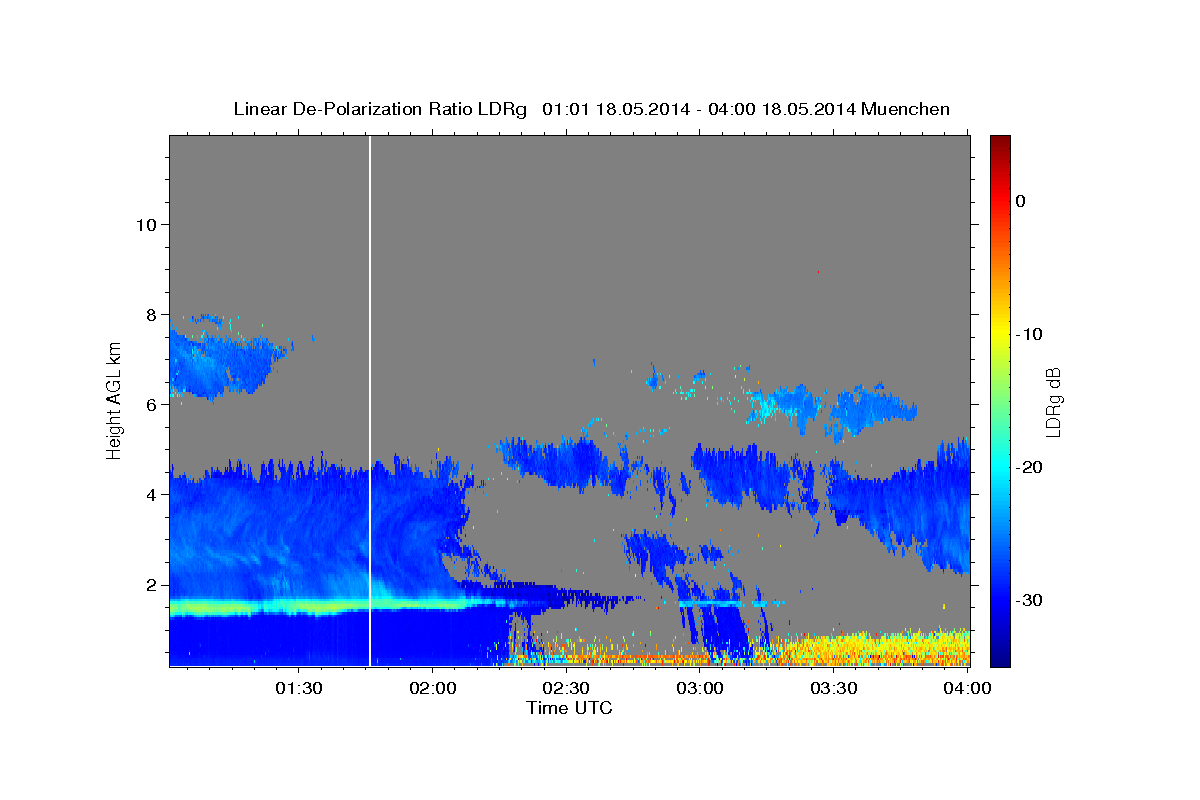
Task: Click the start date '01:01 18.05.2014' in title
Action: (616, 109)
